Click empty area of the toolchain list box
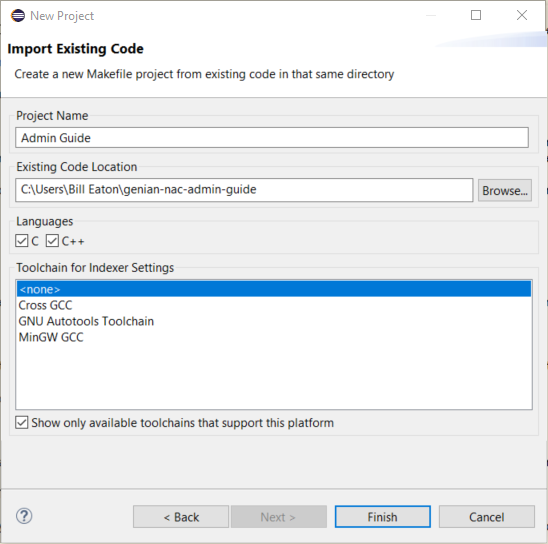Image resolution: width=548 pixels, height=544 pixels. [274, 377]
